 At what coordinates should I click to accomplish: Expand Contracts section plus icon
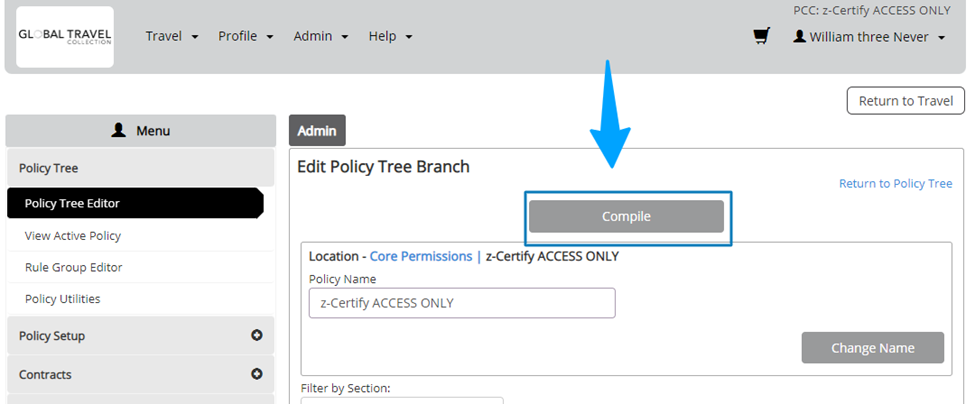[256, 374]
